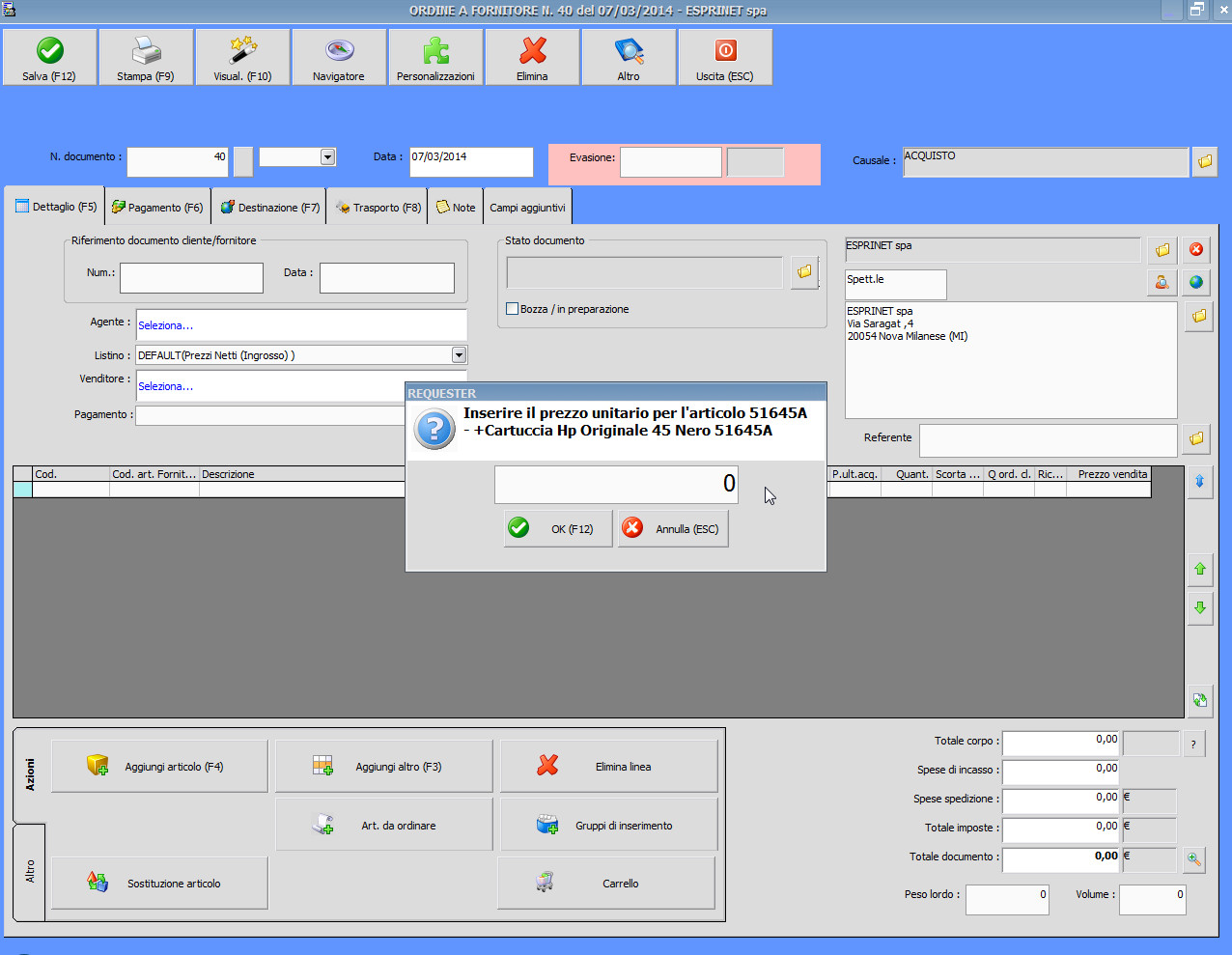1232x955 pixels.
Task: Toggle Bozza / in preparazione checkbox
Action: (513, 309)
